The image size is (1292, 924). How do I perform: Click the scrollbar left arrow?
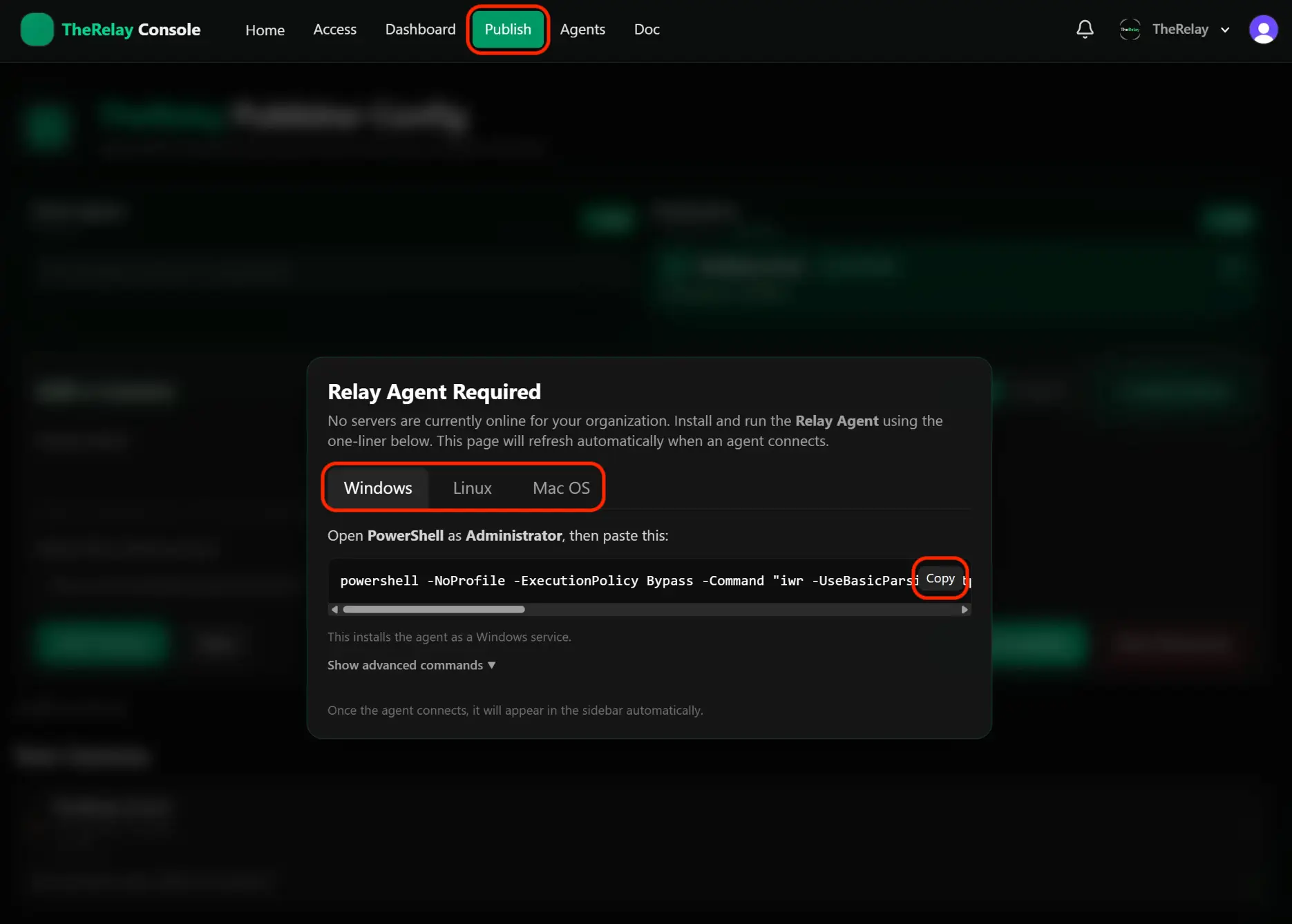point(334,609)
